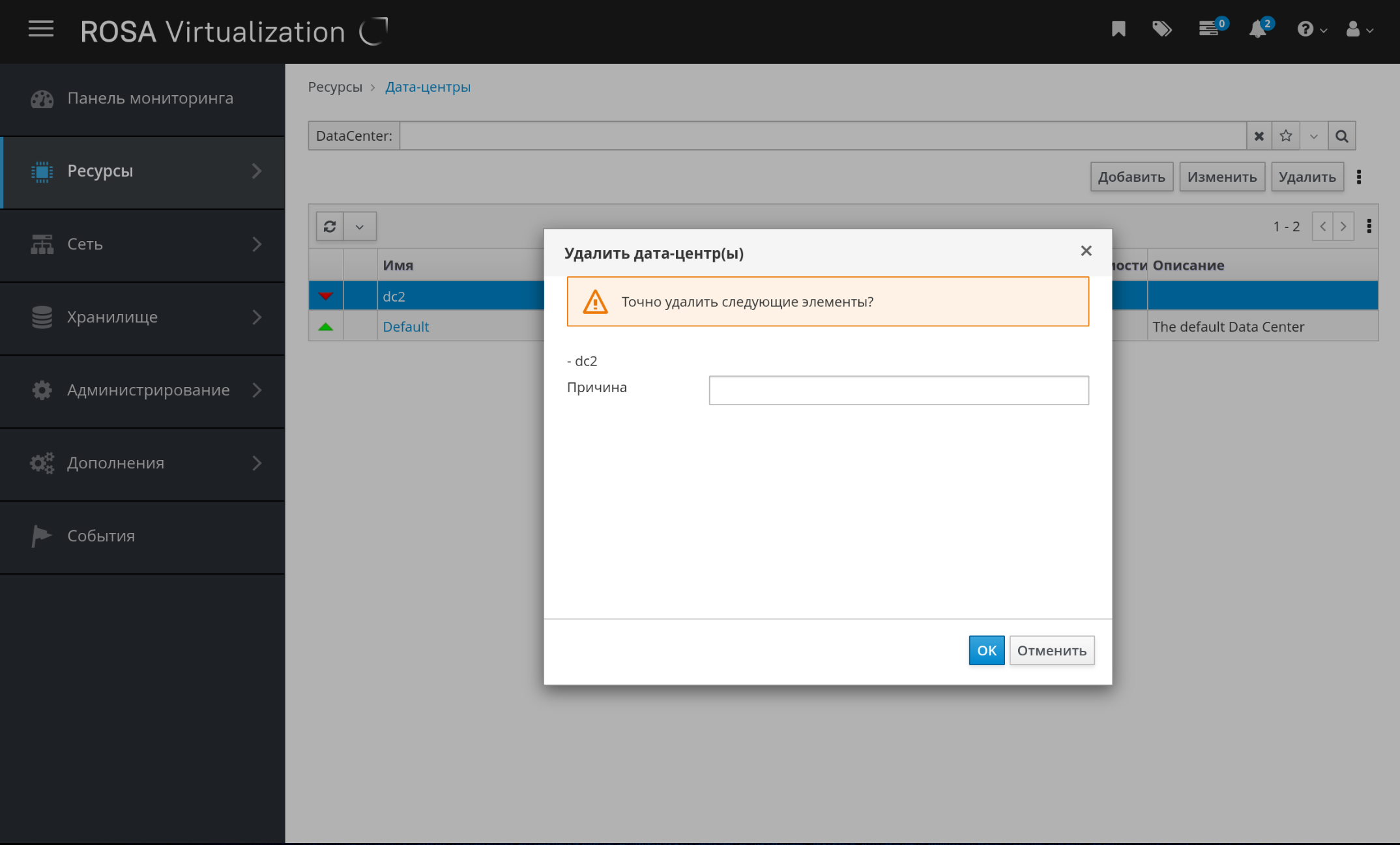Click the search magnifier icon
Image resolution: width=1400 pixels, height=845 pixels.
(1341, 136)
